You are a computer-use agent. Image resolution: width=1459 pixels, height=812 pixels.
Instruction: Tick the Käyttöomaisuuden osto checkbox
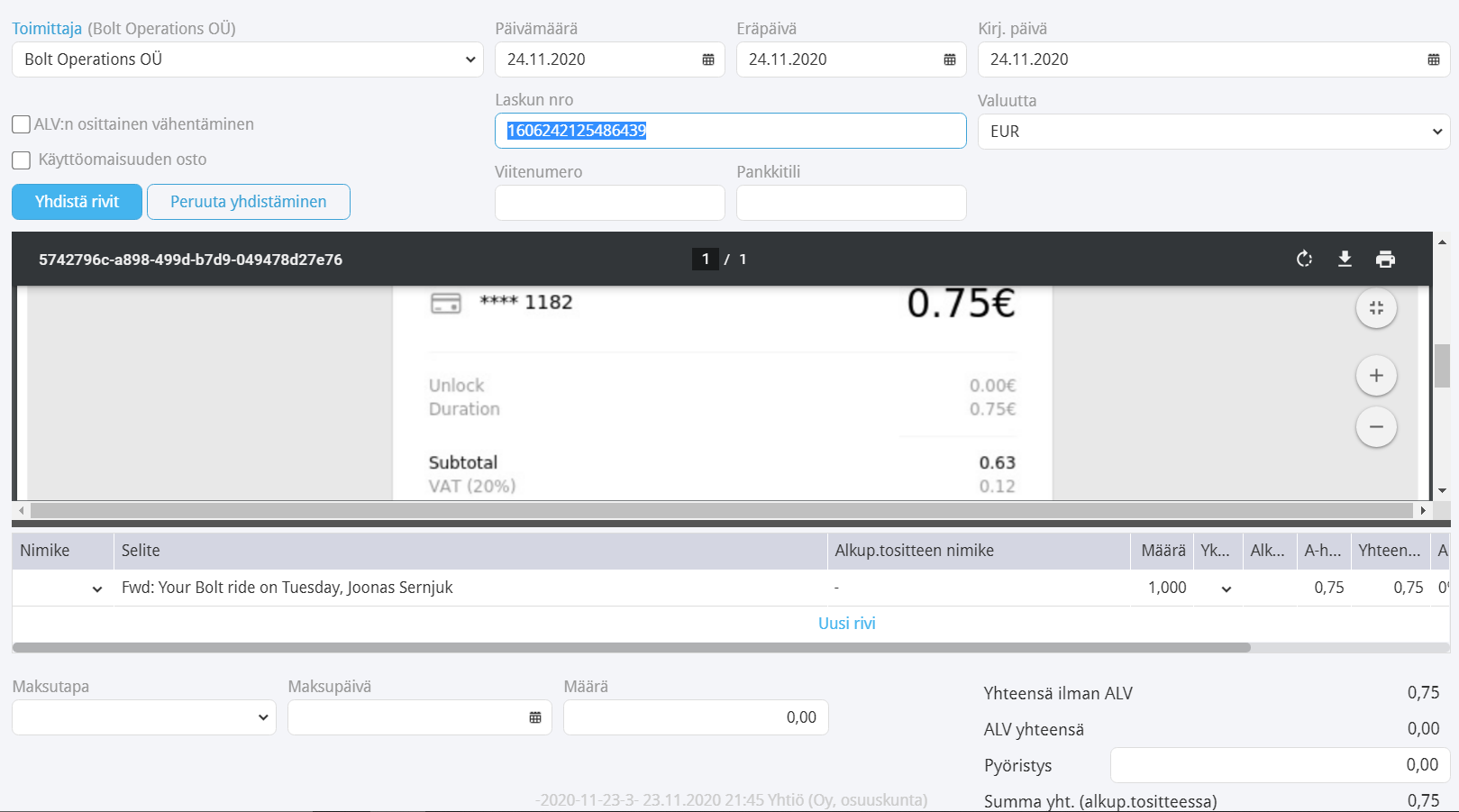[x=21, y=160]
